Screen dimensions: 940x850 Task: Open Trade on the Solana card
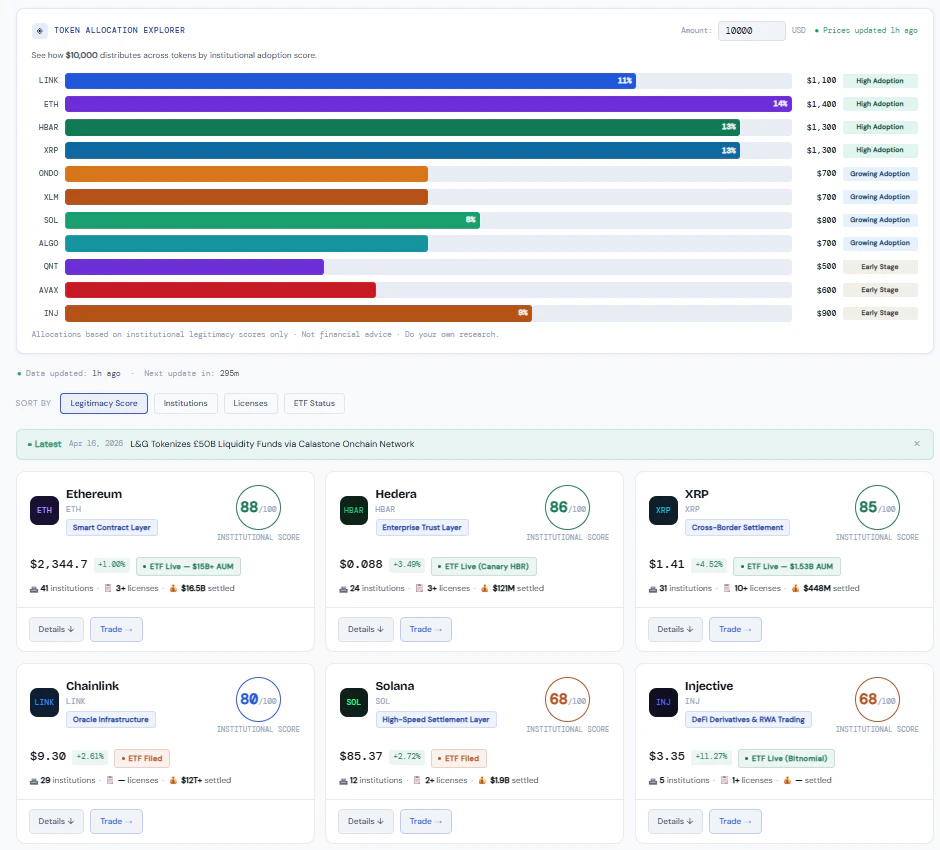coord(428,821)
